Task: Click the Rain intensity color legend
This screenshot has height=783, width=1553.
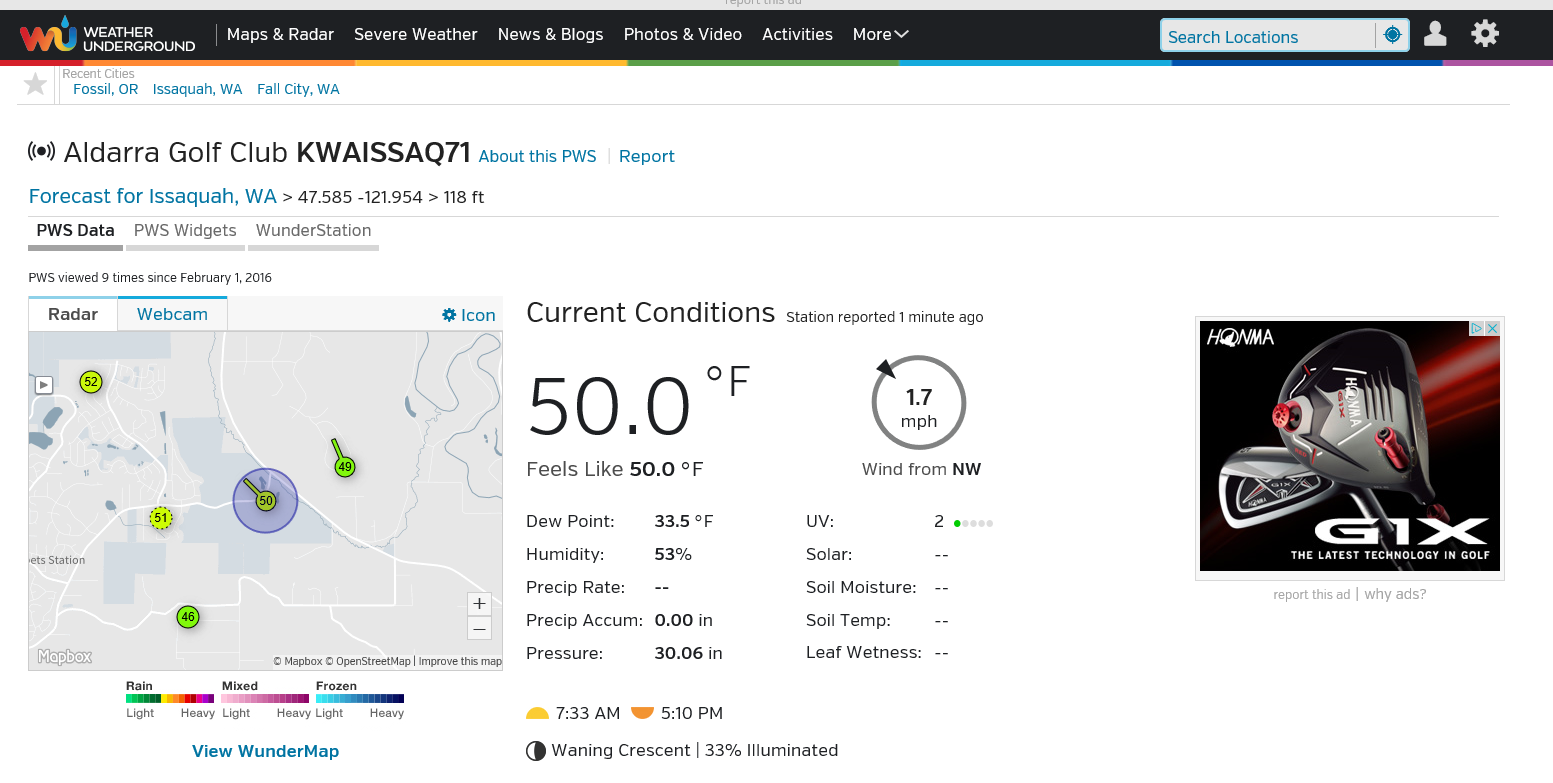Action: 168,699
